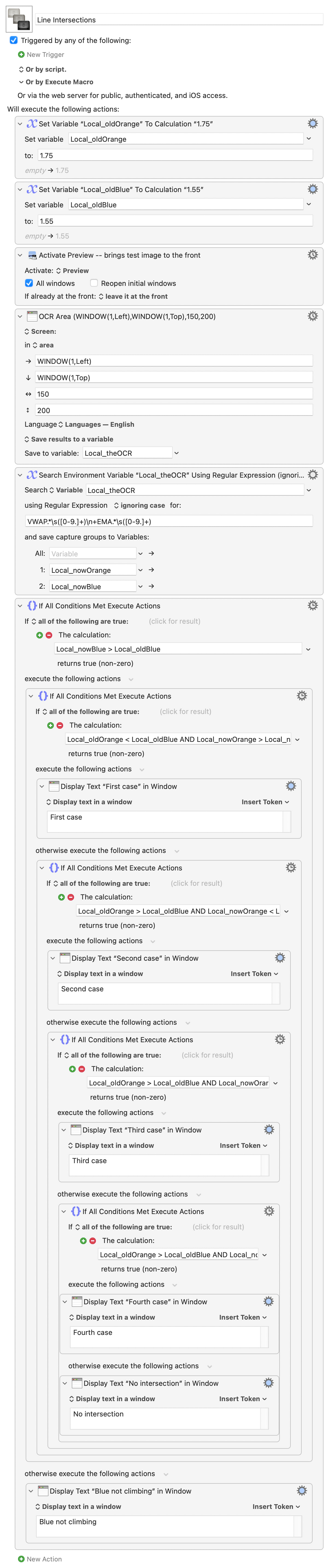
Task: Collapse the Set Variable Local_oldOrange action
Action: point(20,124)
